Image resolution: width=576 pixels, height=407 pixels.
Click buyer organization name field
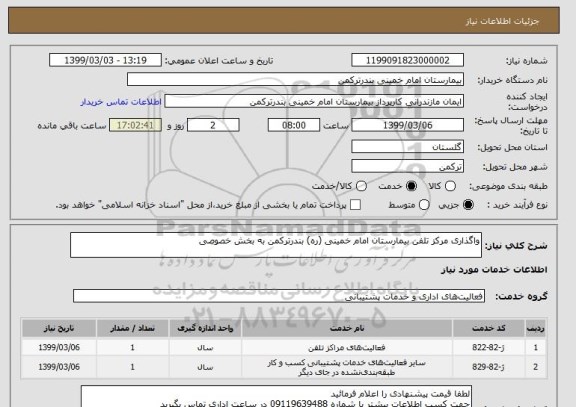pos(295,80)
